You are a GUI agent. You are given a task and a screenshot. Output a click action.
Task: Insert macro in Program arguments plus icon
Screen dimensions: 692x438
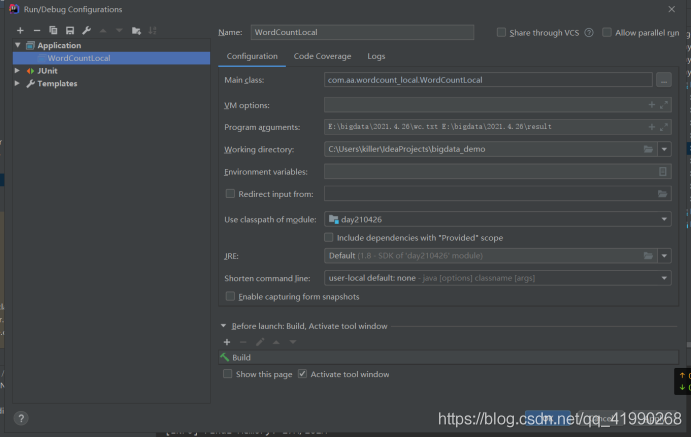(x=651, y=127)
